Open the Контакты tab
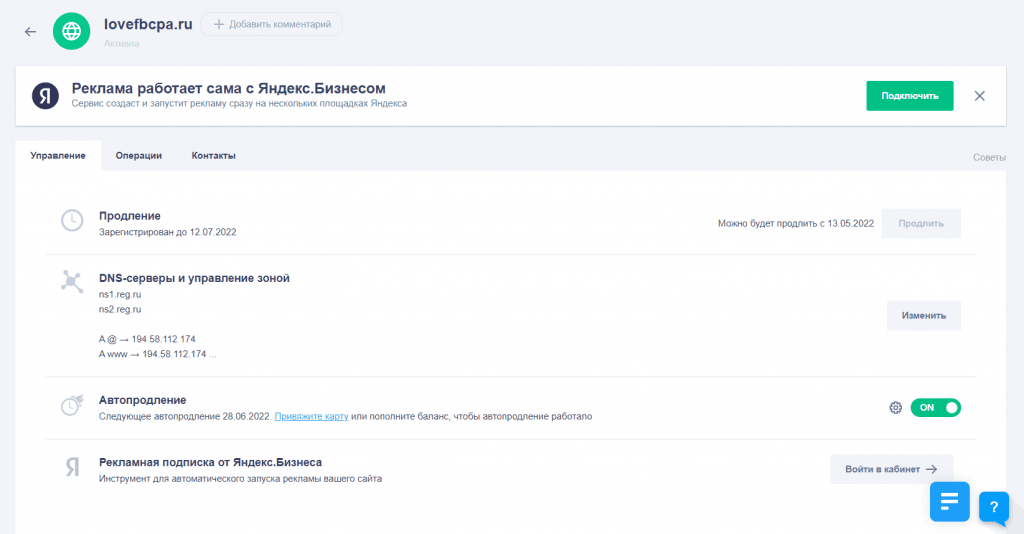This screenshot has width=1024, height=534. (214, 155)
